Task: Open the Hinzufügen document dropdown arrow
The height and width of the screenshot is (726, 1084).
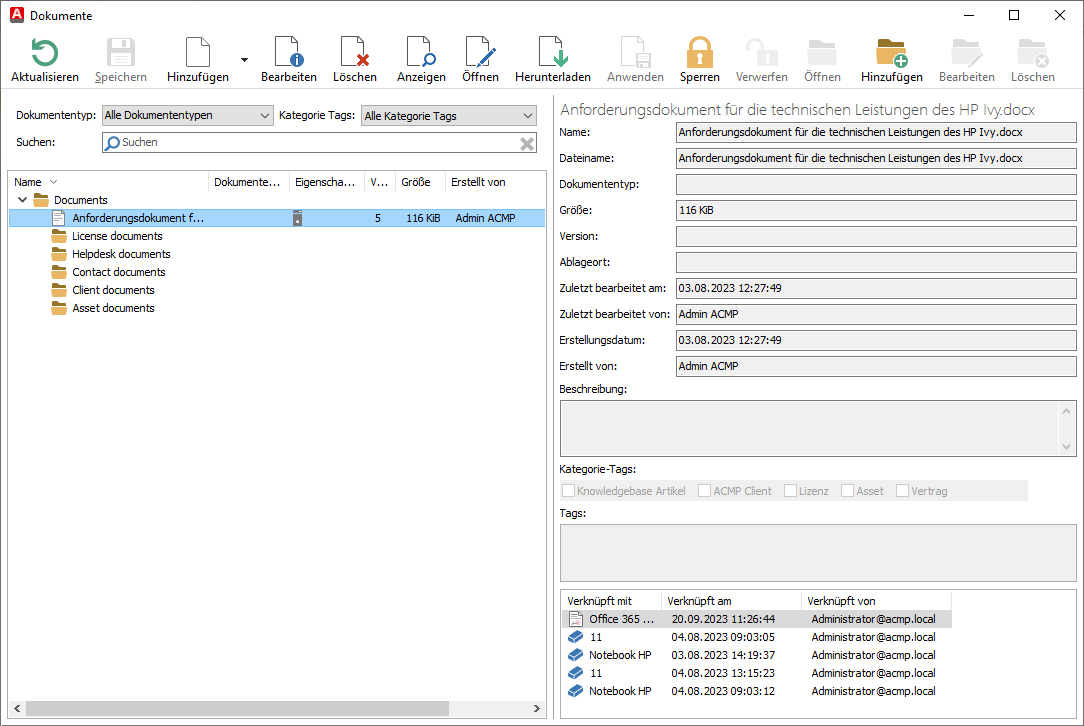Action: [x=244, y=60]
